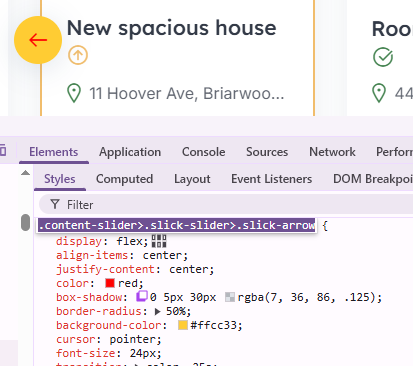Screen dimensions: 413x366
Task: Click the green location pin beside 11 Hoover Ave
Action: [x=74, y=93]
